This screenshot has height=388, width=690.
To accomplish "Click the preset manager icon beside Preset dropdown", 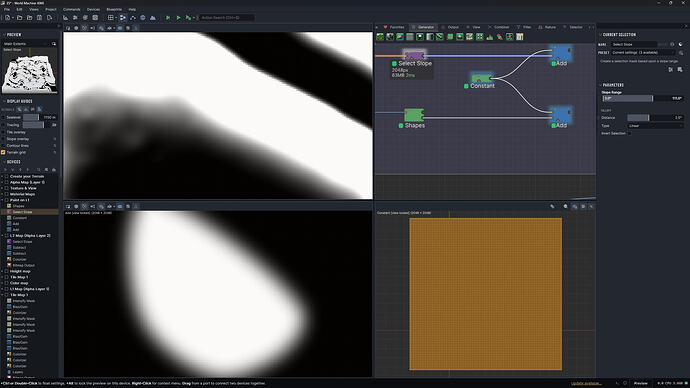I will 681,53.
